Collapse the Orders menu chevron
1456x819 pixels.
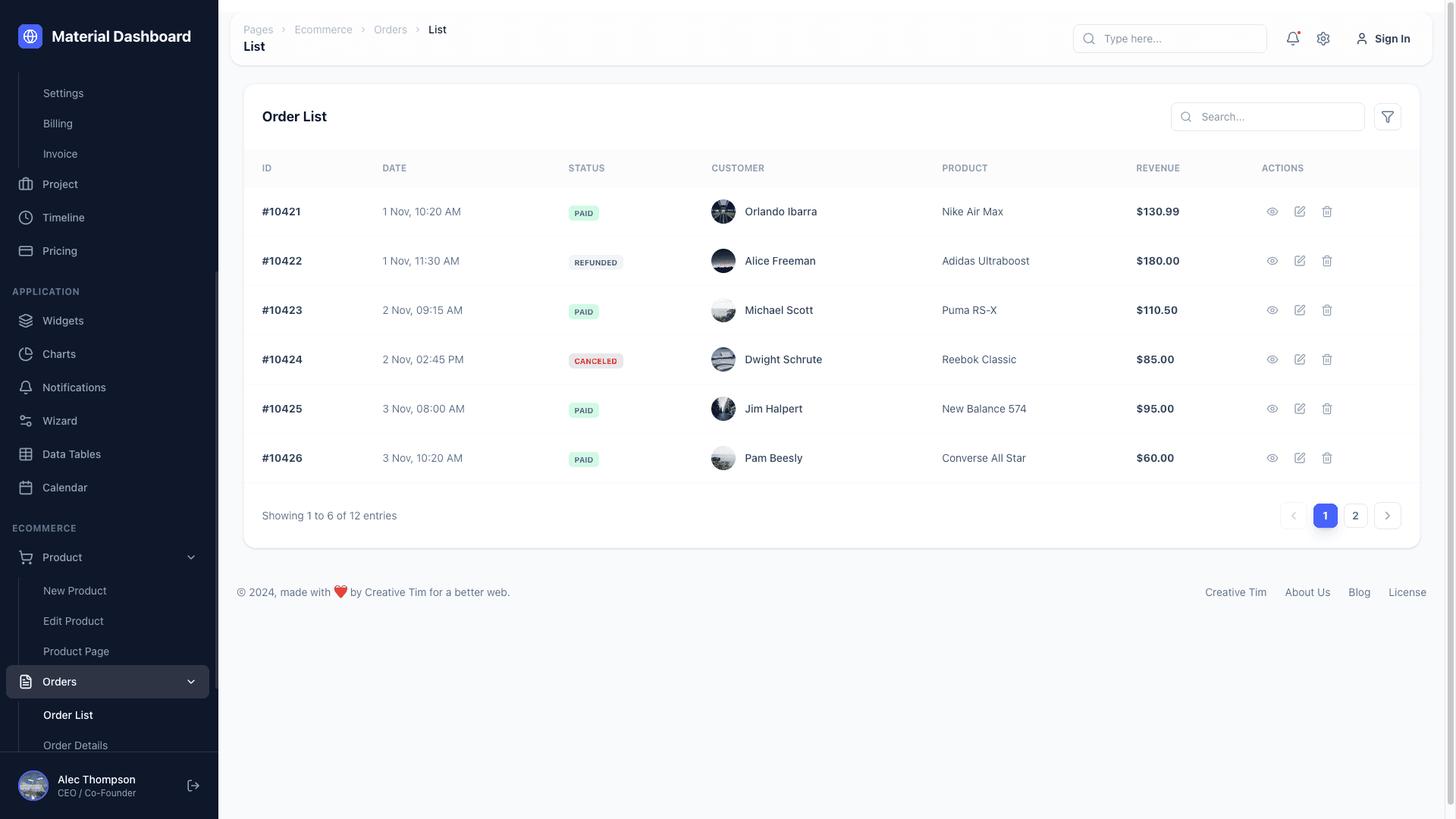pyautogui.click(x=191, y=682)
